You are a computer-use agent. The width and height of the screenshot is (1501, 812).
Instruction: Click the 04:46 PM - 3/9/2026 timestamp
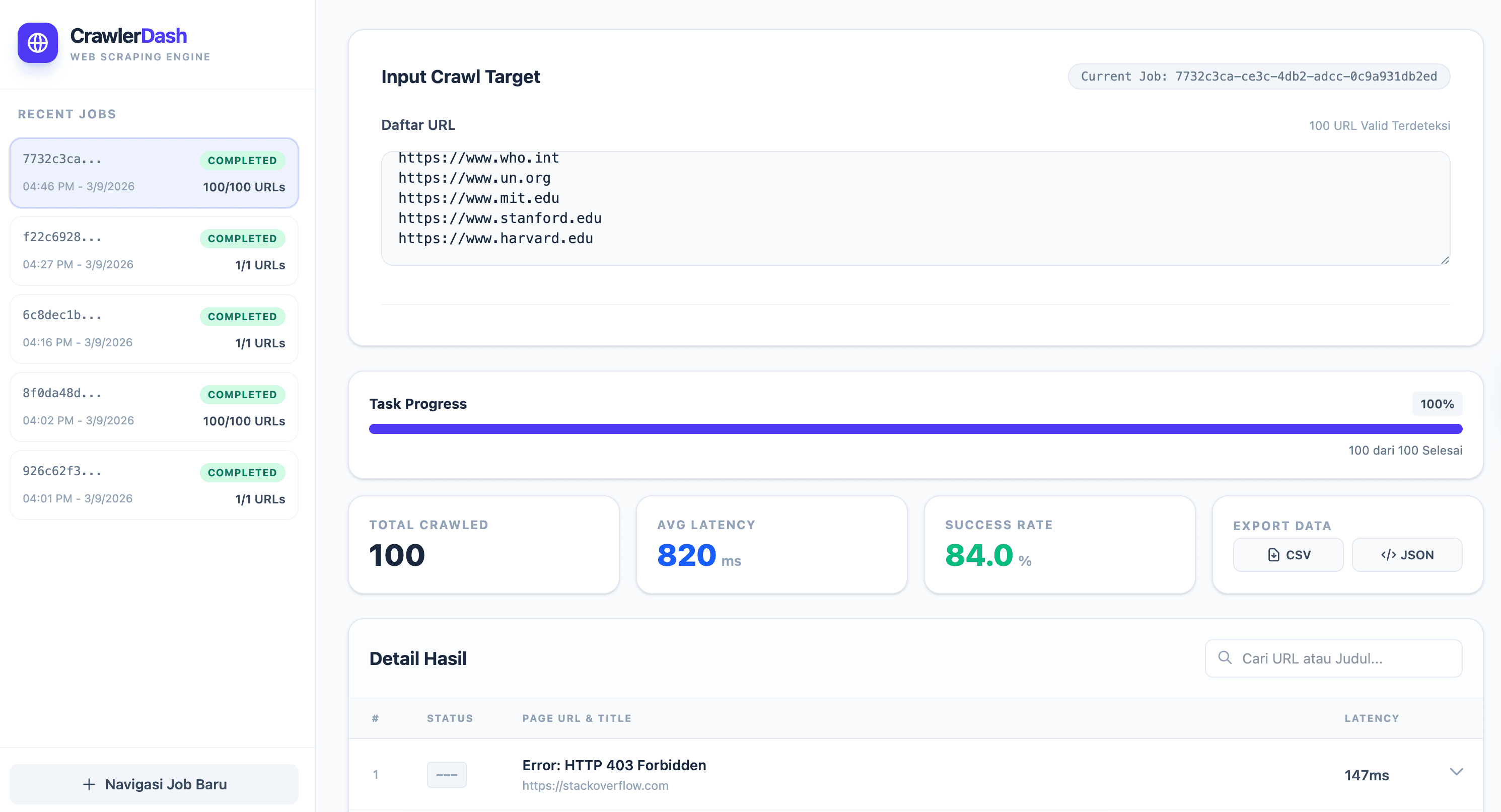pyautogui.click(x=79, y=186)
